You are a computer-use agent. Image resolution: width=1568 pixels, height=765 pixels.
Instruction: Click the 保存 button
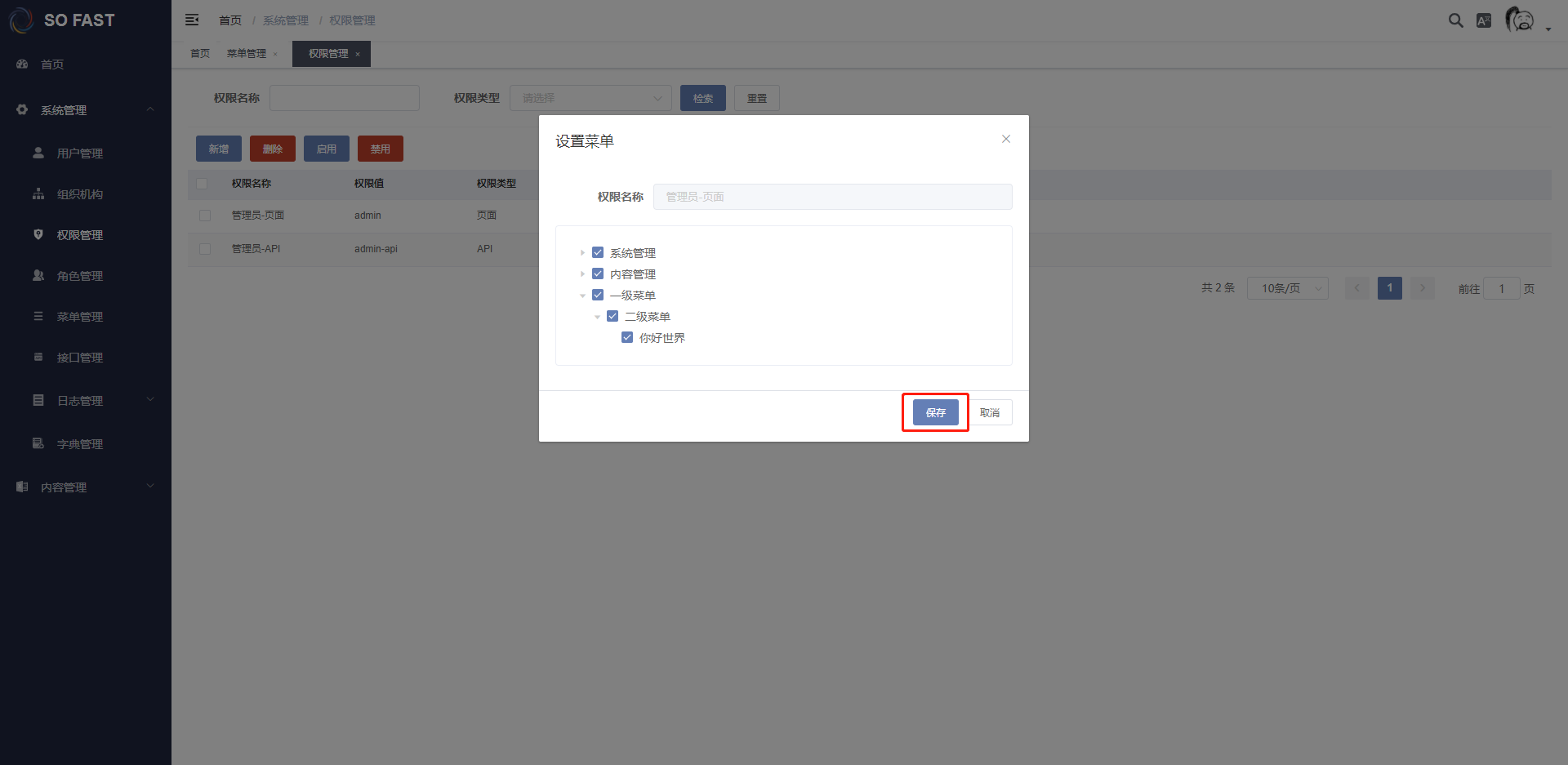coord(935,412)
